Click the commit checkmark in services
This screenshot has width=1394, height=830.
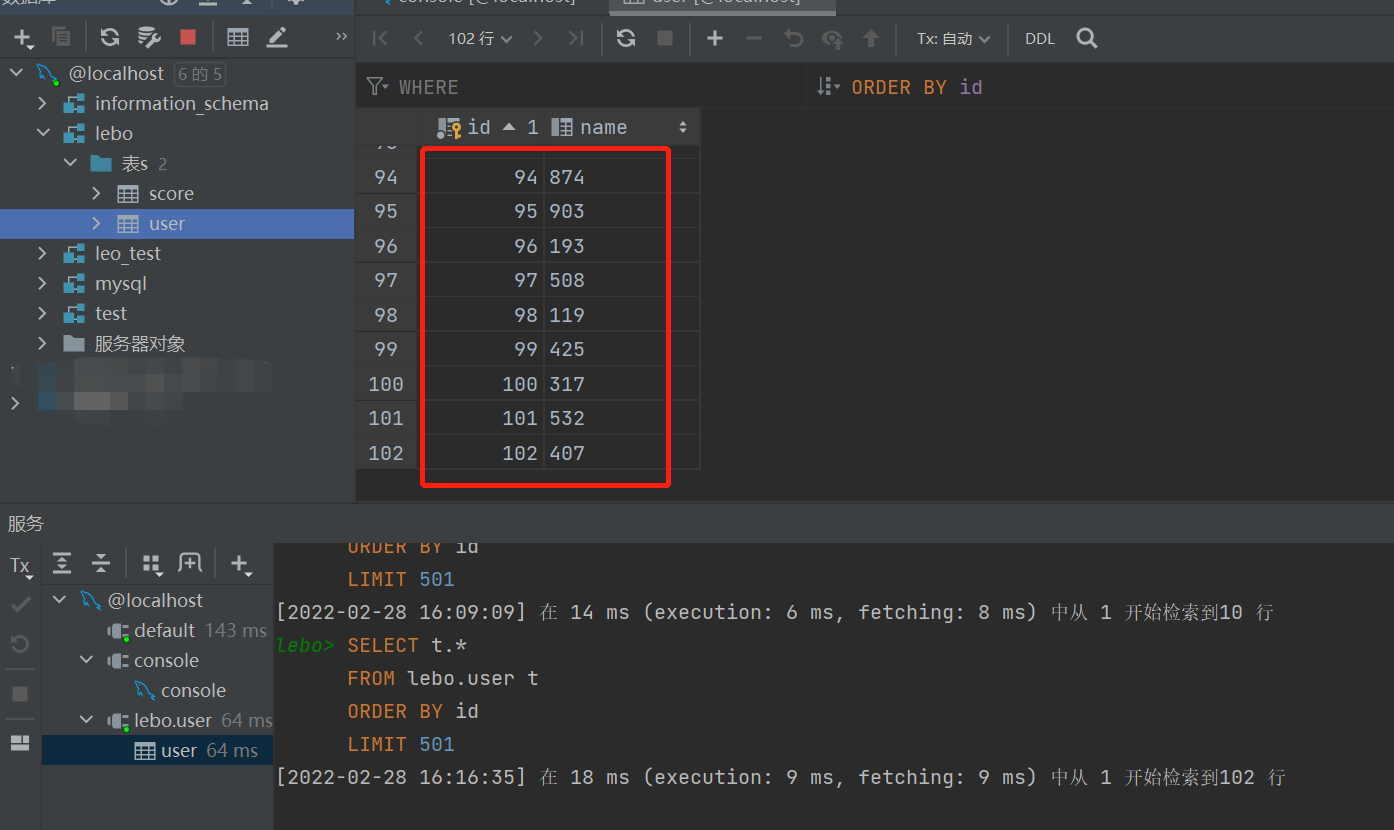(20, 604)
